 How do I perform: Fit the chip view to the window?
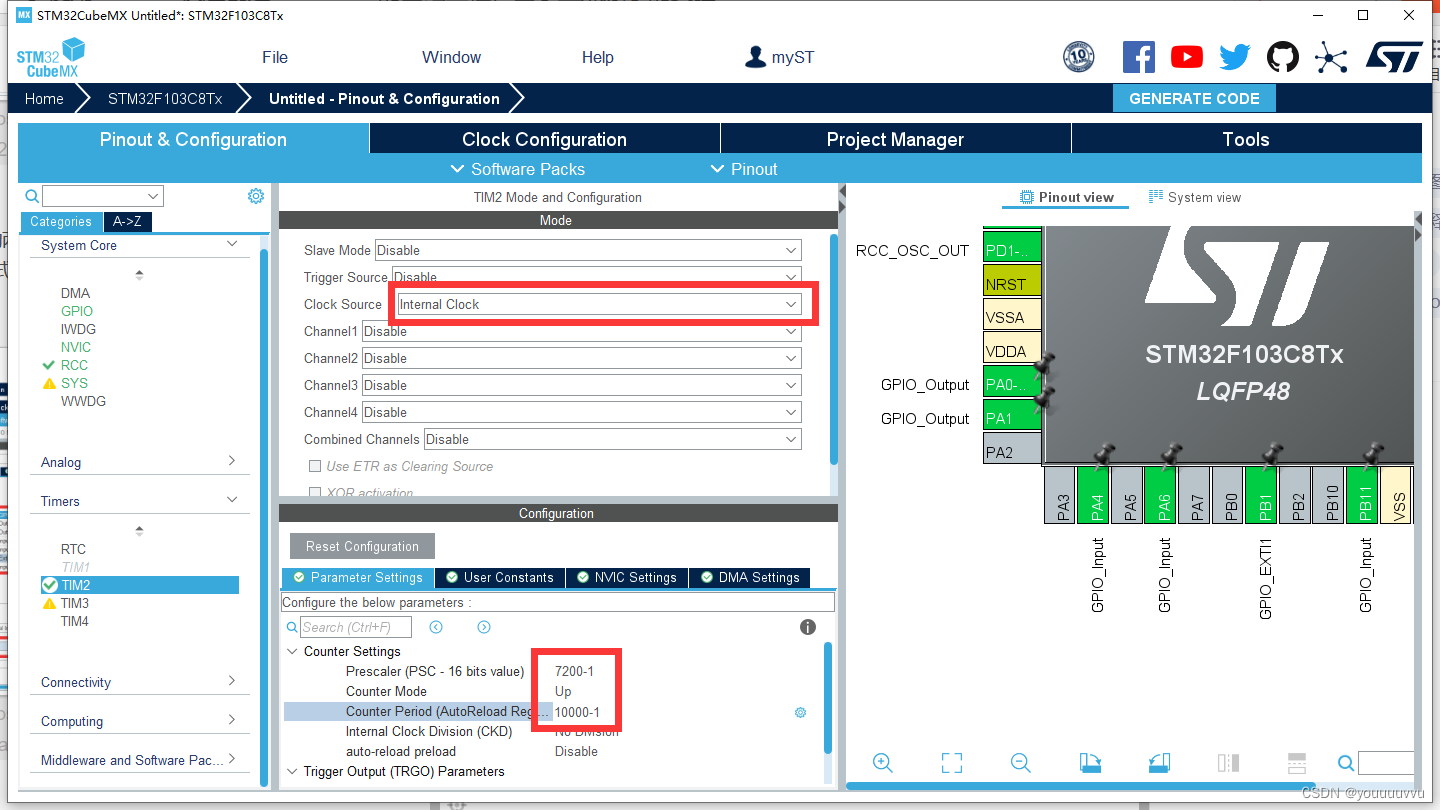(952, 763)
